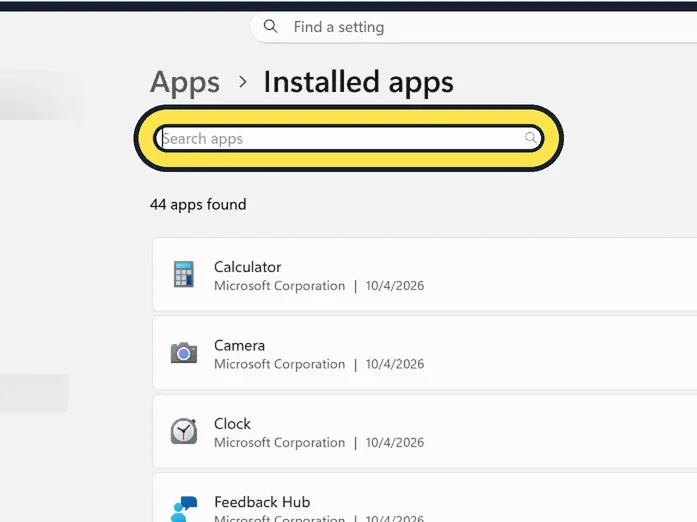The width and height of the screenshot is (697, 522).
Task: Click the Feedback Hub app icon
Action: point(184,509)
